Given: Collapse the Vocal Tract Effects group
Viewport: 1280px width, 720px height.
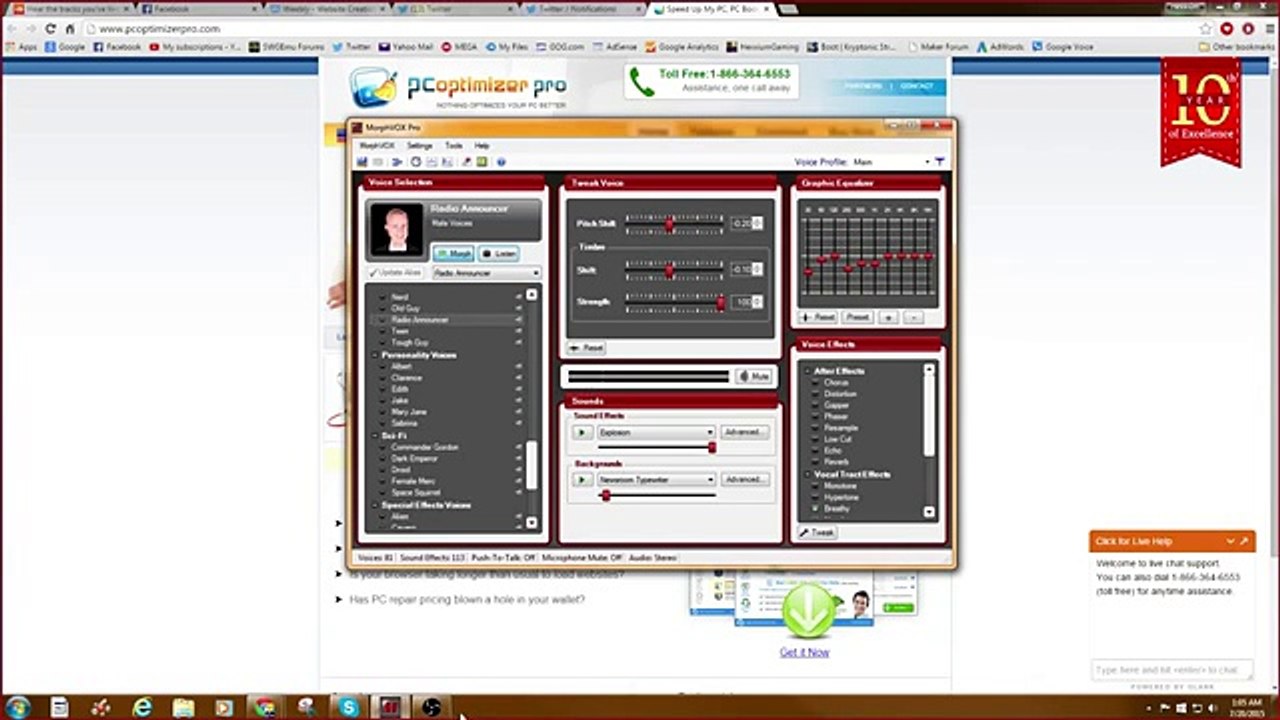Looking at the screenshot, I should [x=807, y=474].
